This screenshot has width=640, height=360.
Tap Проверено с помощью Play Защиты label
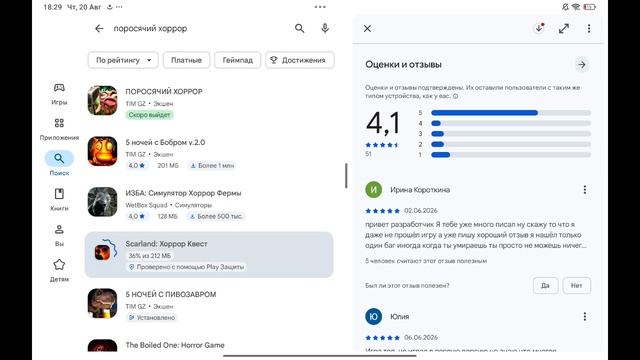pos(186,267)
